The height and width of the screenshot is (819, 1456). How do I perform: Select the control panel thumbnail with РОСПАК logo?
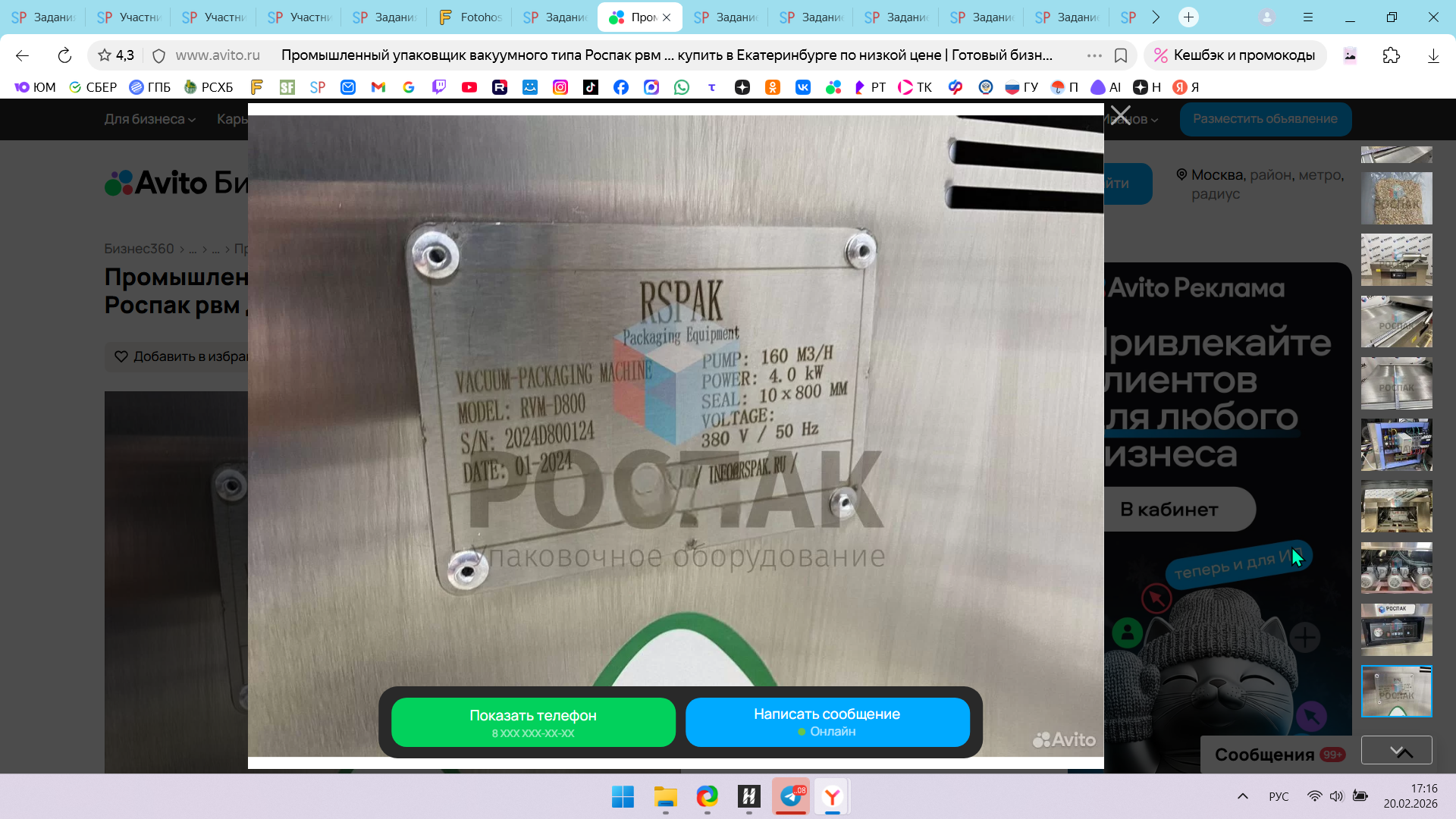1396,629
